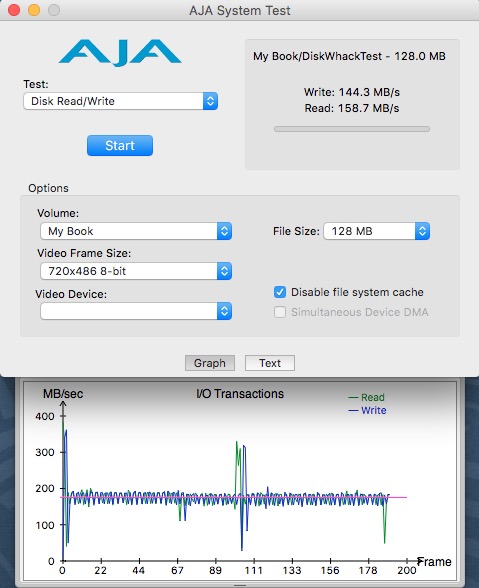Toggle the Simultaneous Device DMA checkbox
This screenshot has width=479, height=588.
(x=280, y=312)
